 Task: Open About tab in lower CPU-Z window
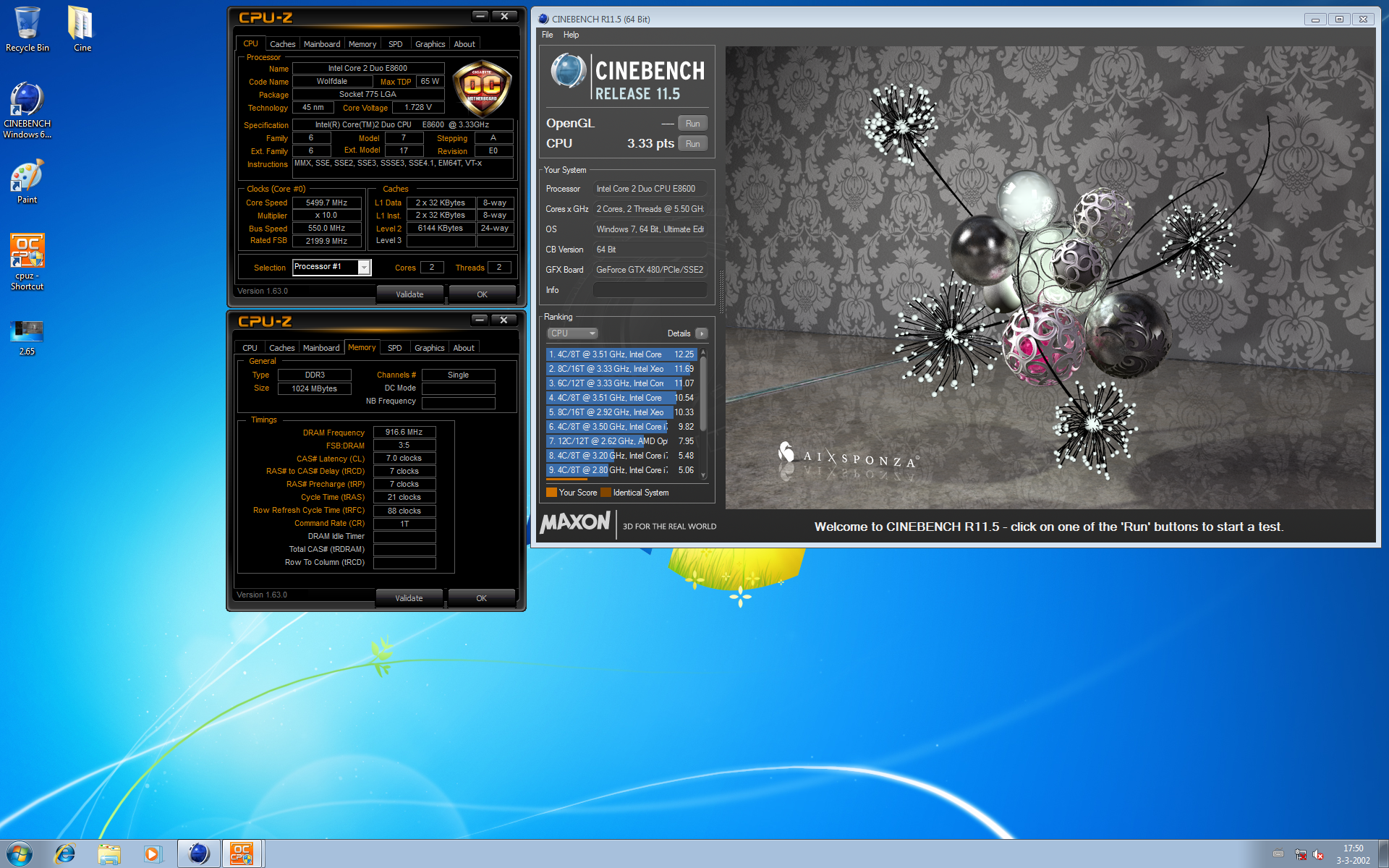pos(464,348)
